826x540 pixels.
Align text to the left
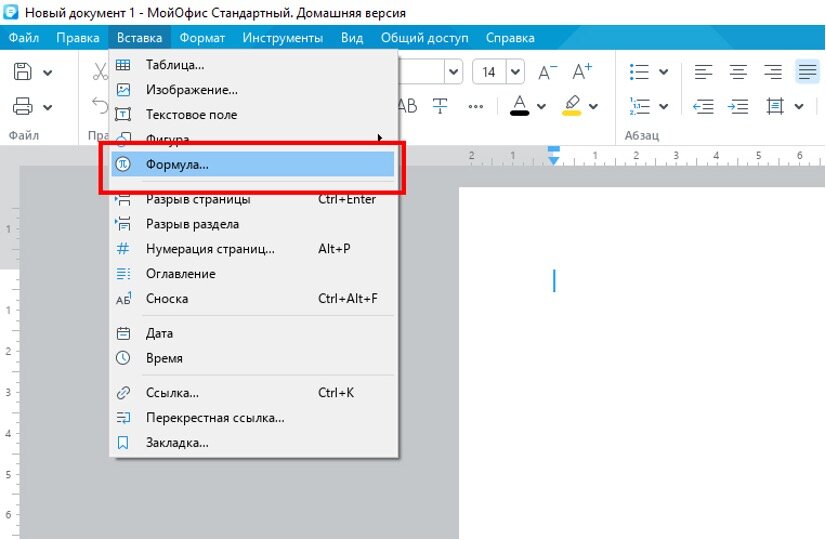pos(703,72)
